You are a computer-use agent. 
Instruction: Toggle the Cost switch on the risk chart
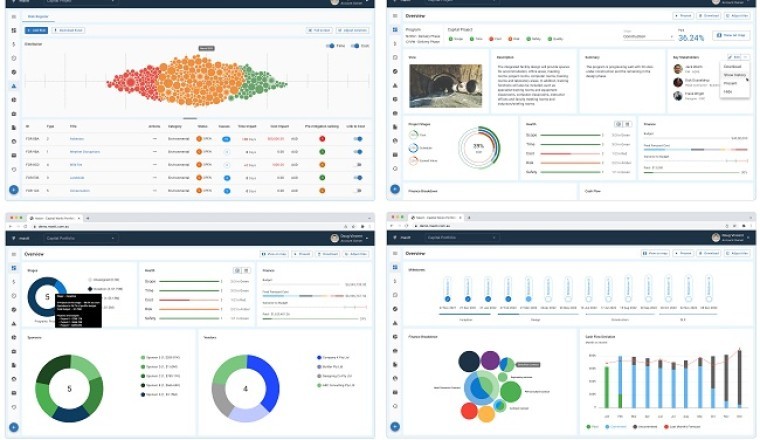click(356, 46)
